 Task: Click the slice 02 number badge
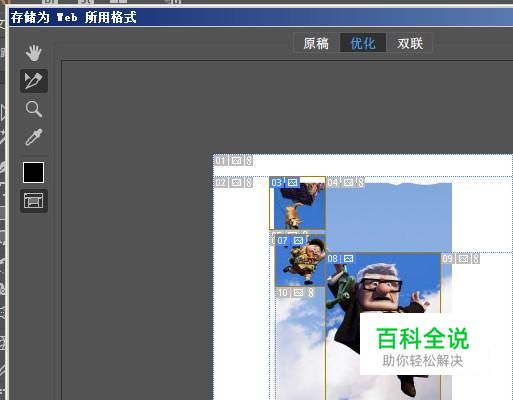[x=220, y=183]
